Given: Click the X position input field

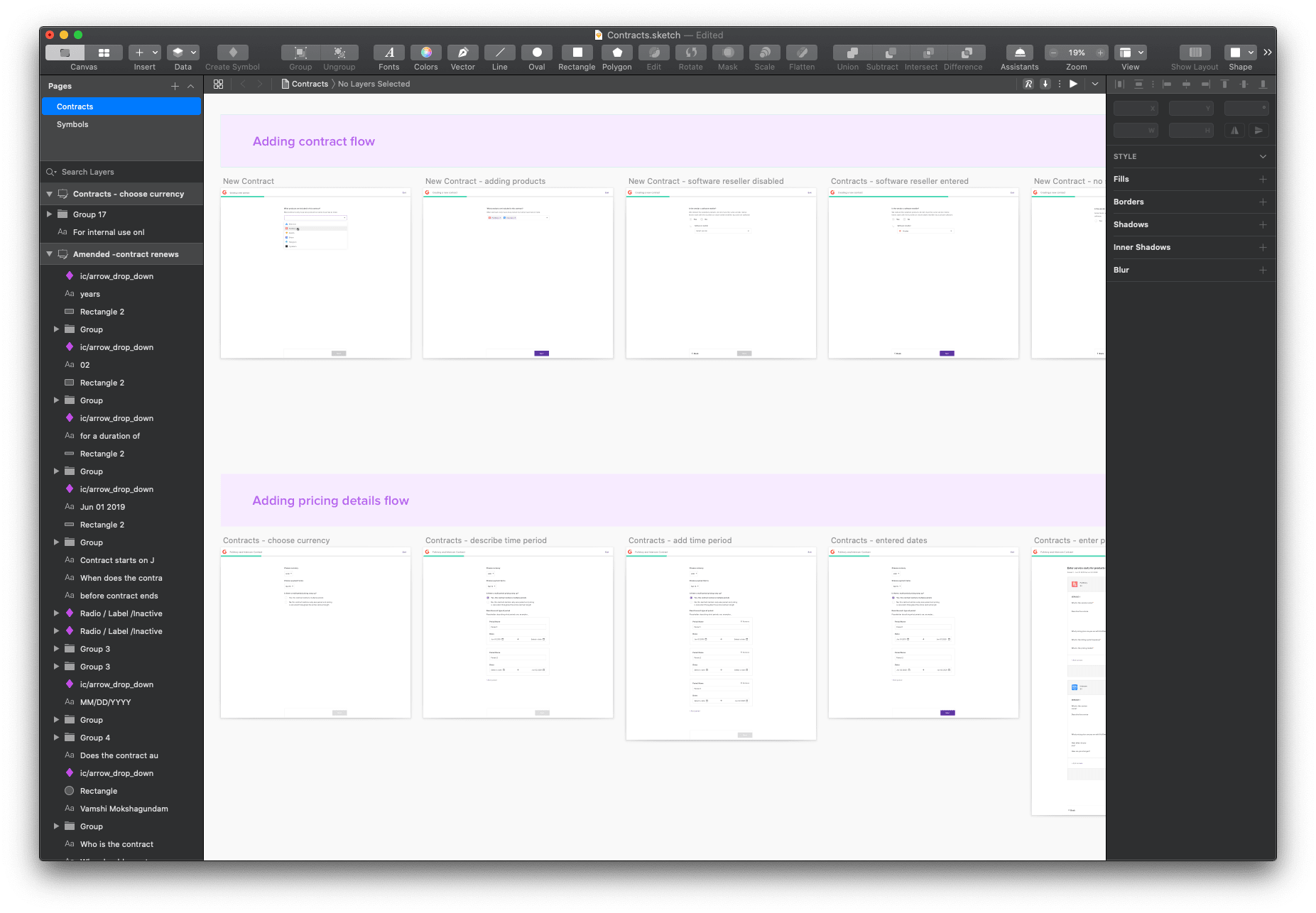Looking at the screenshot, I should (1136, 108).
